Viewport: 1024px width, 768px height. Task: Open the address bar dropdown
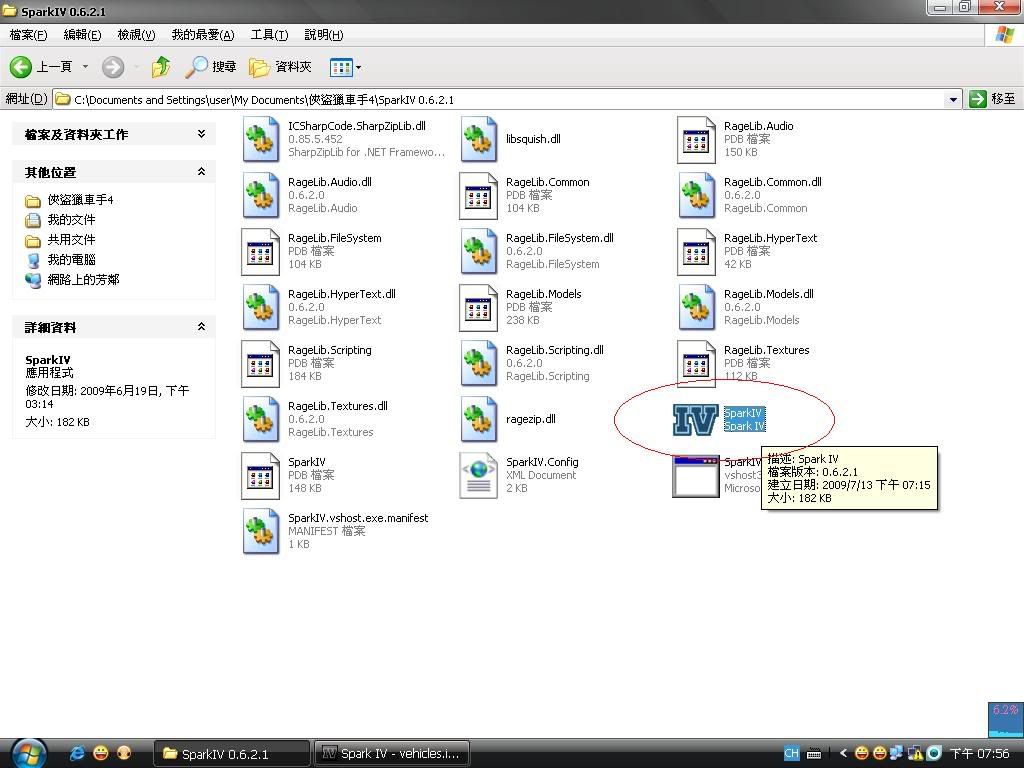[x=953, y=99]
